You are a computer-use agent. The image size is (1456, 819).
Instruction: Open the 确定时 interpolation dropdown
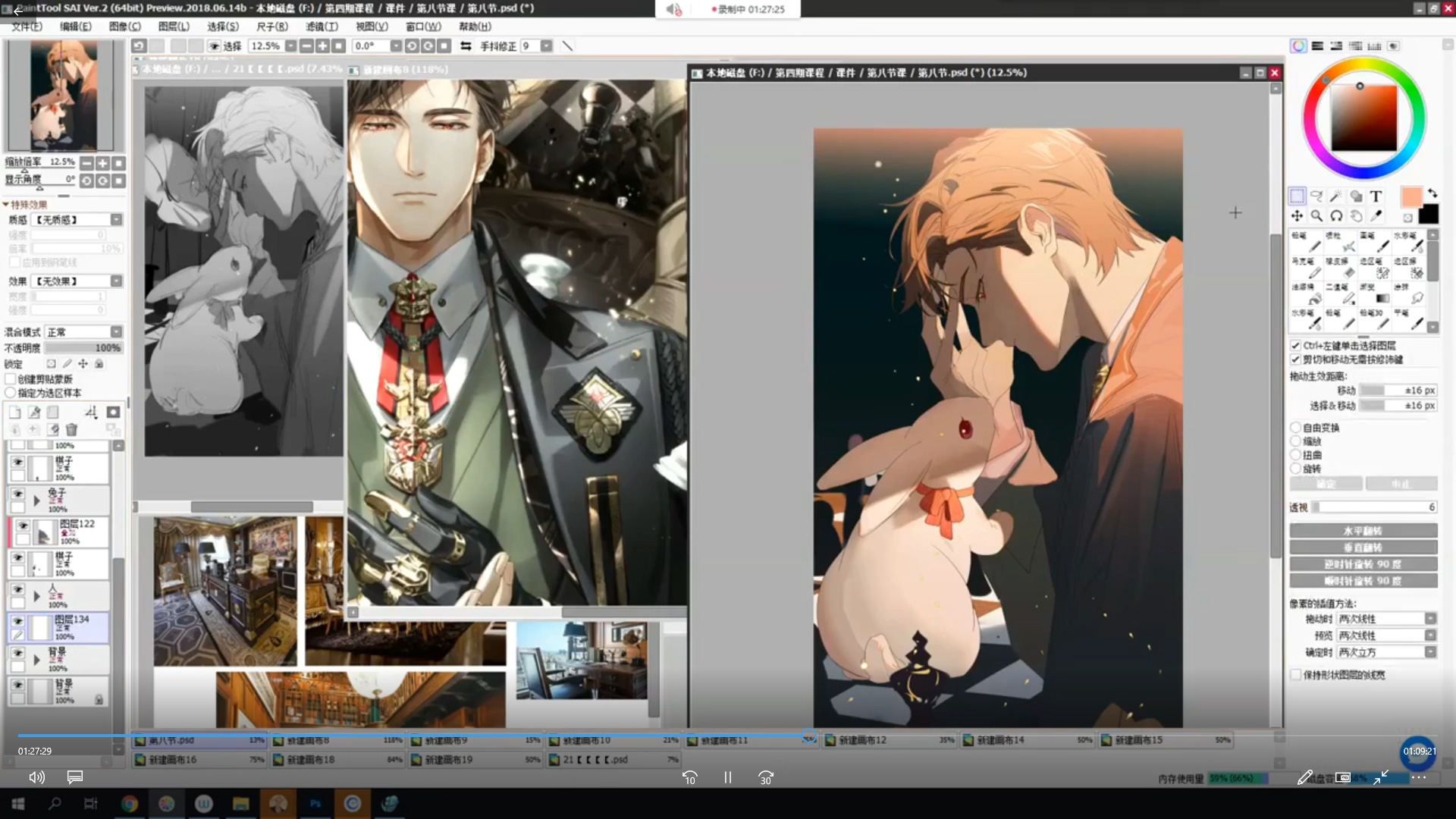1430,652
